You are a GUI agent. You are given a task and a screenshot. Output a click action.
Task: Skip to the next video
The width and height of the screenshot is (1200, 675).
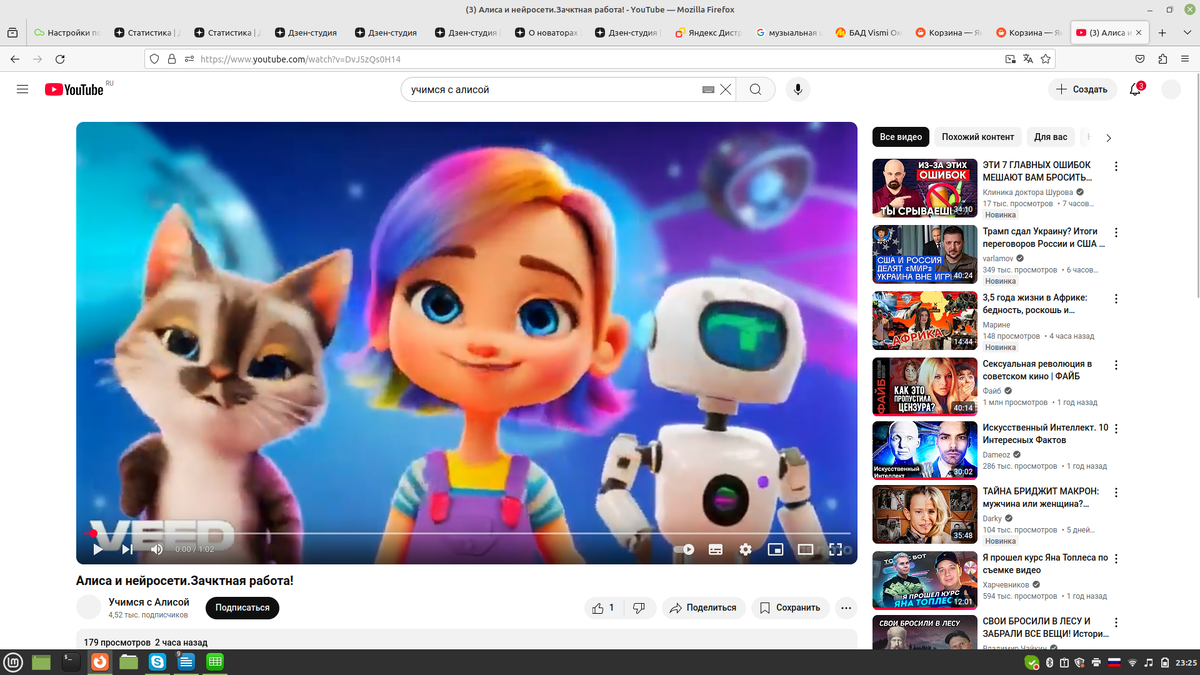(x=127, y=549)
